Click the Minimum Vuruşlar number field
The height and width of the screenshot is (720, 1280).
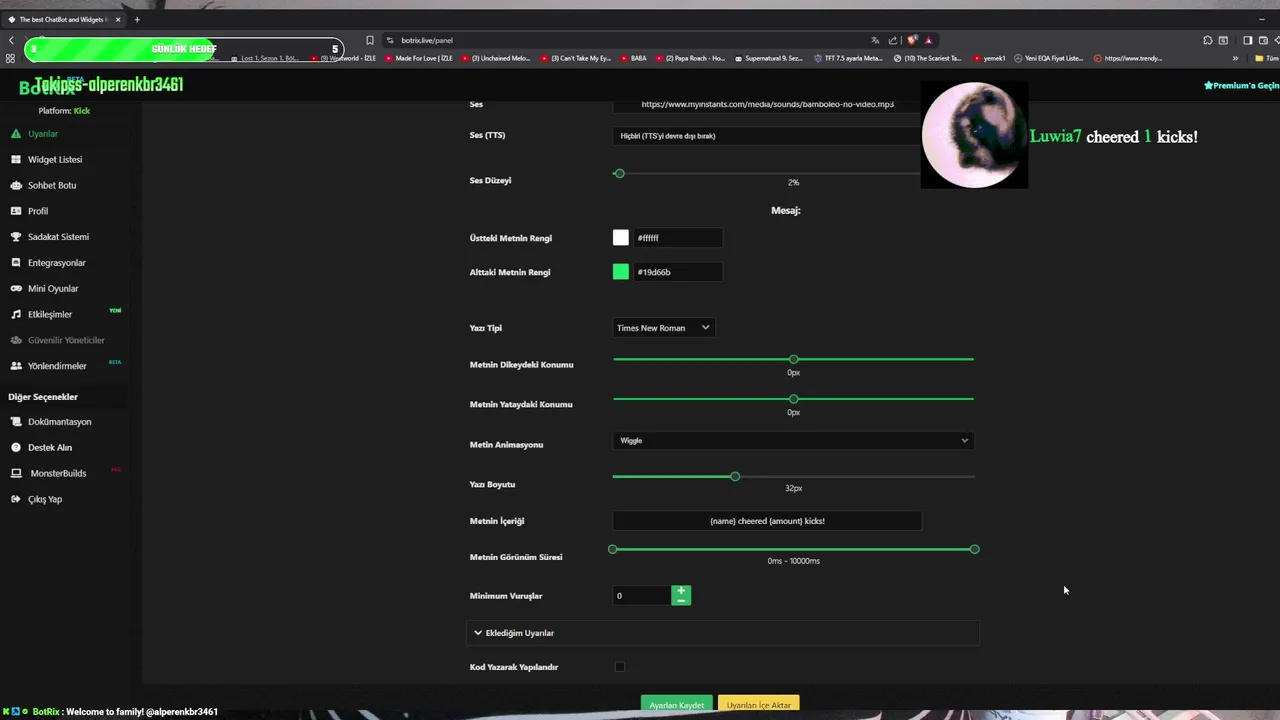click(642, 596)
